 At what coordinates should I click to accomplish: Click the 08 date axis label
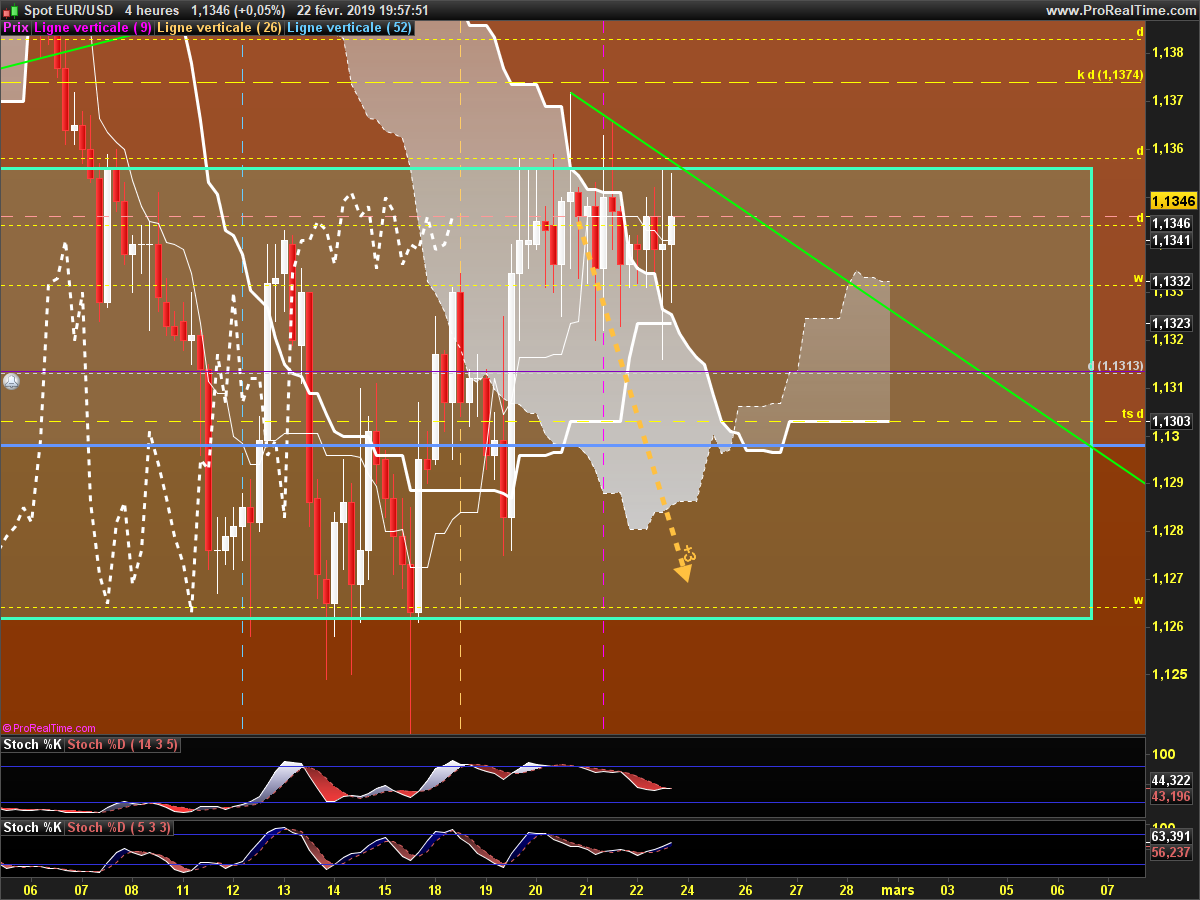131,889
